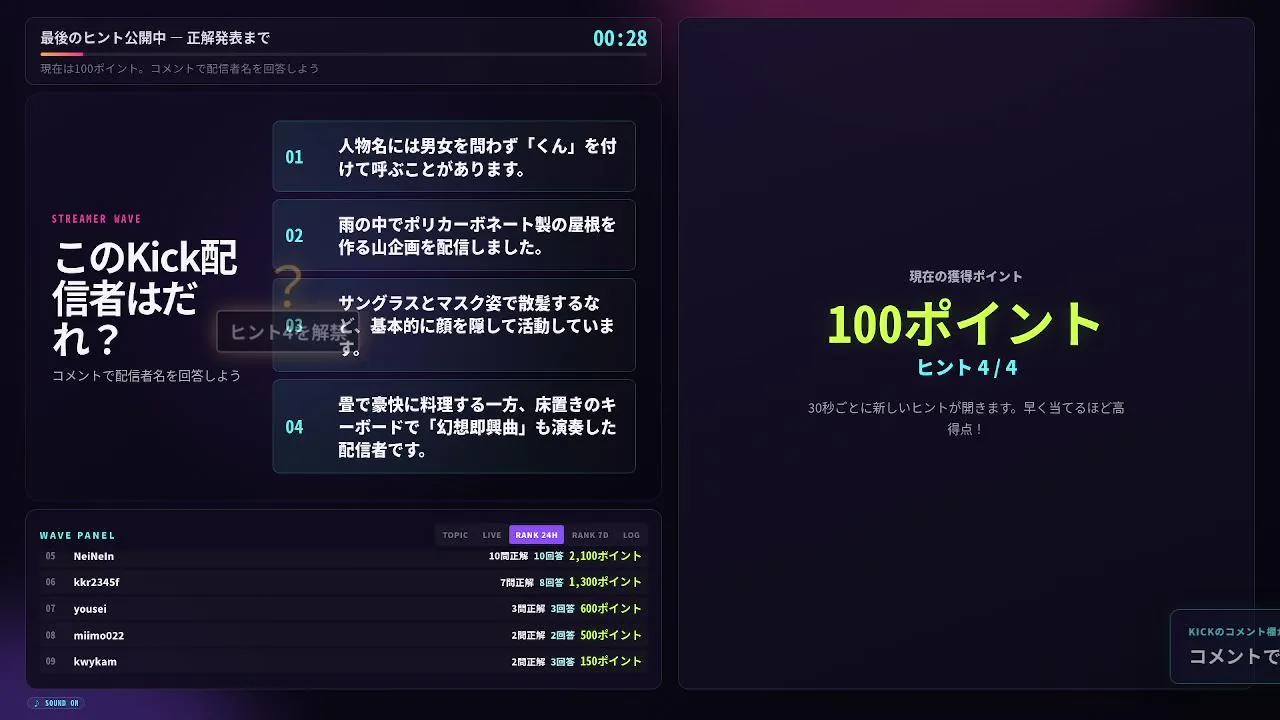The image size is (1280, 720).
Task: Switch to the TOPIC tab
Action: [x=455, y=535]
